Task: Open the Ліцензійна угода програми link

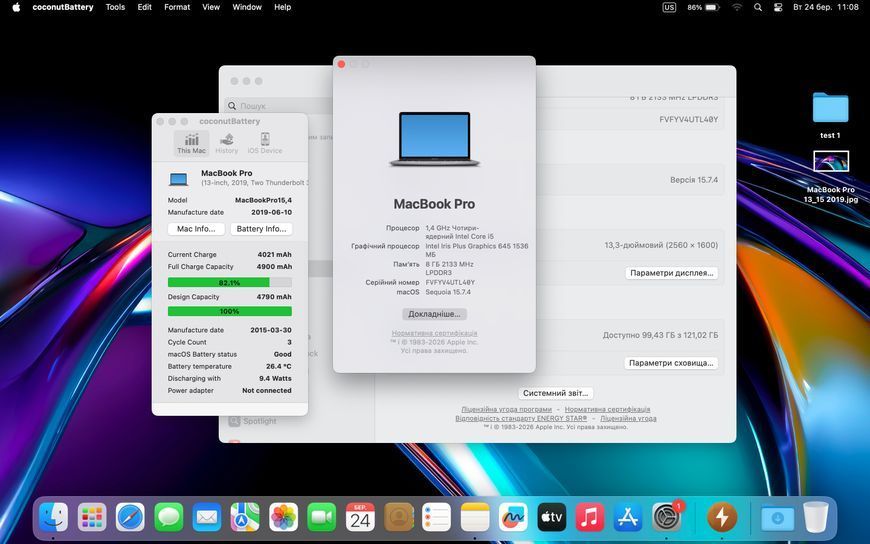Action: [x=507, y=409]
